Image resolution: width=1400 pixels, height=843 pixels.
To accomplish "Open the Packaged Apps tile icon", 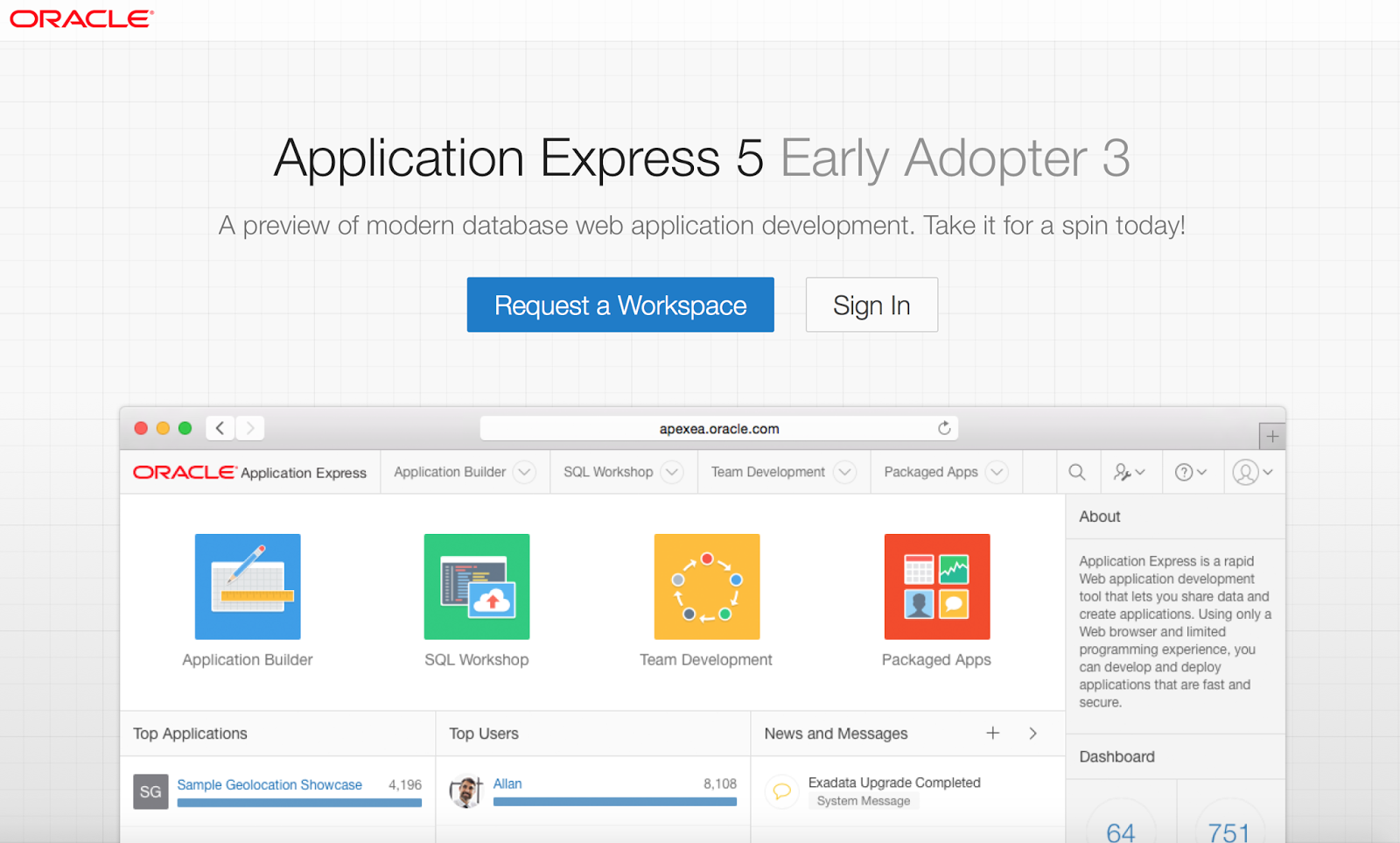I will coord(937,587).
